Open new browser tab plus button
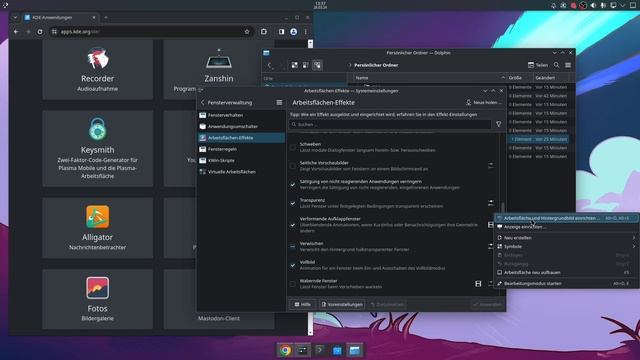This screenshot has height=360, width=640. click(x=106, y=18)
